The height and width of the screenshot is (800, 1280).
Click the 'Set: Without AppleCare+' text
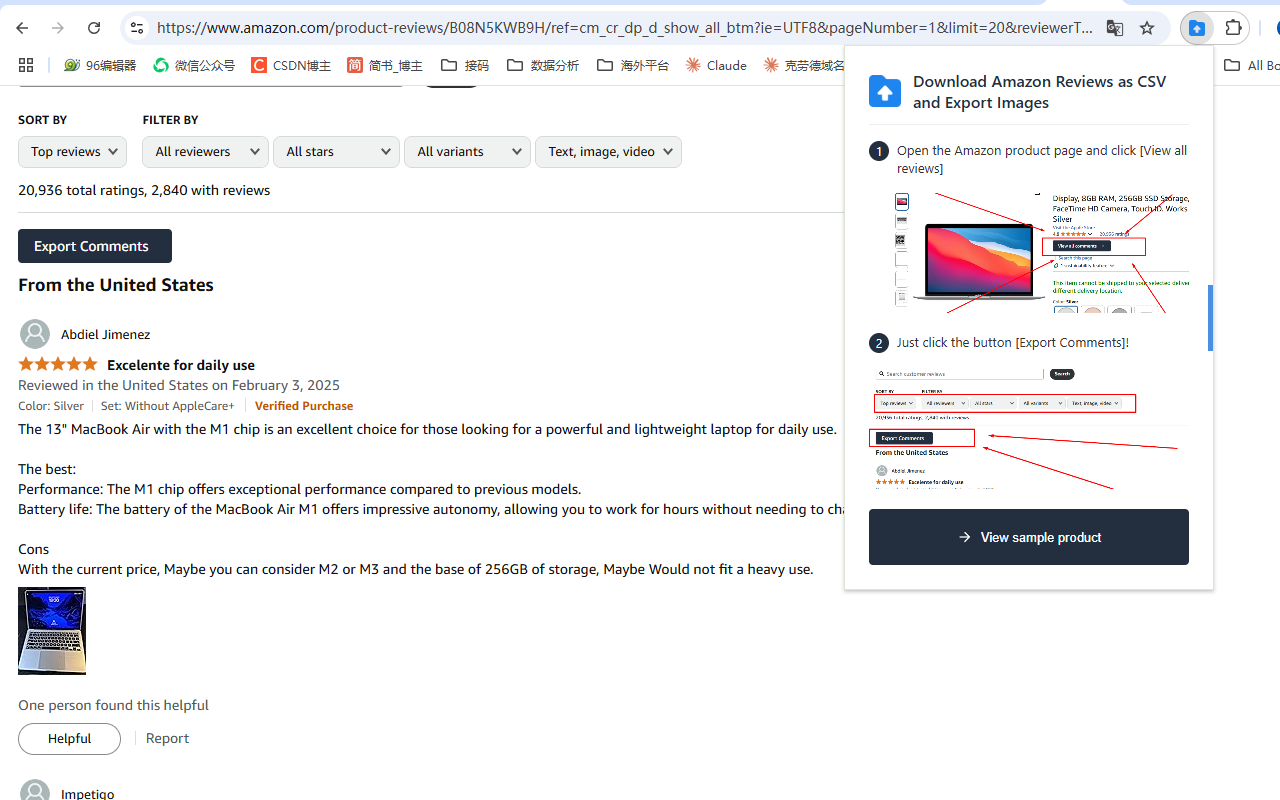(x=168, y=406)
